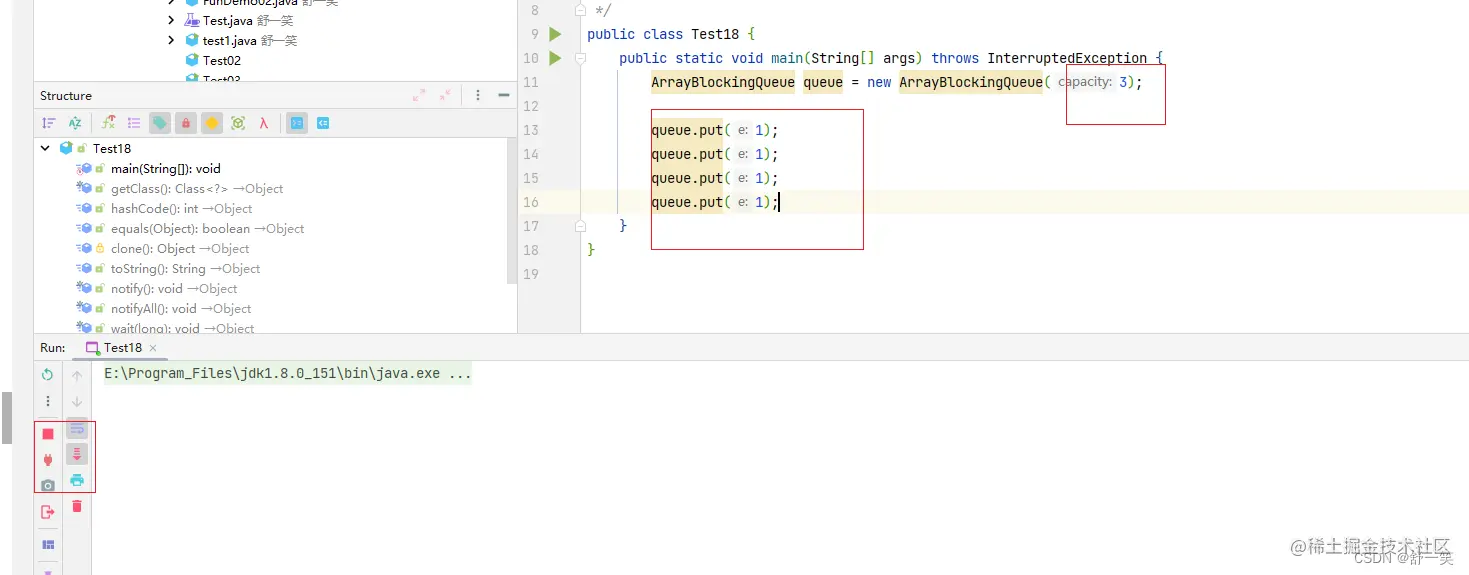Click line number 19 in the gutter

click(x=531, y=274)
